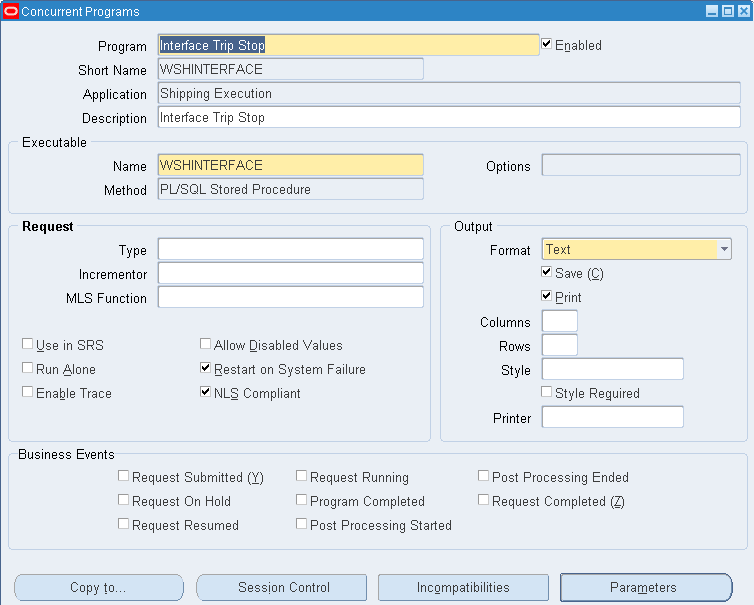This screenshot has width=754, height=605.
Task: Open the Incompatibilities button
Action: click(463, 587)
